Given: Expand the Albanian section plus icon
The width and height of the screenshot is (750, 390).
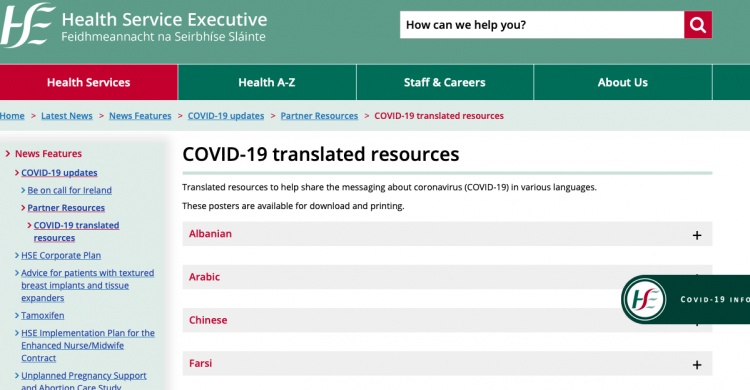Looking at the screenshot, I should coord(697,235).
